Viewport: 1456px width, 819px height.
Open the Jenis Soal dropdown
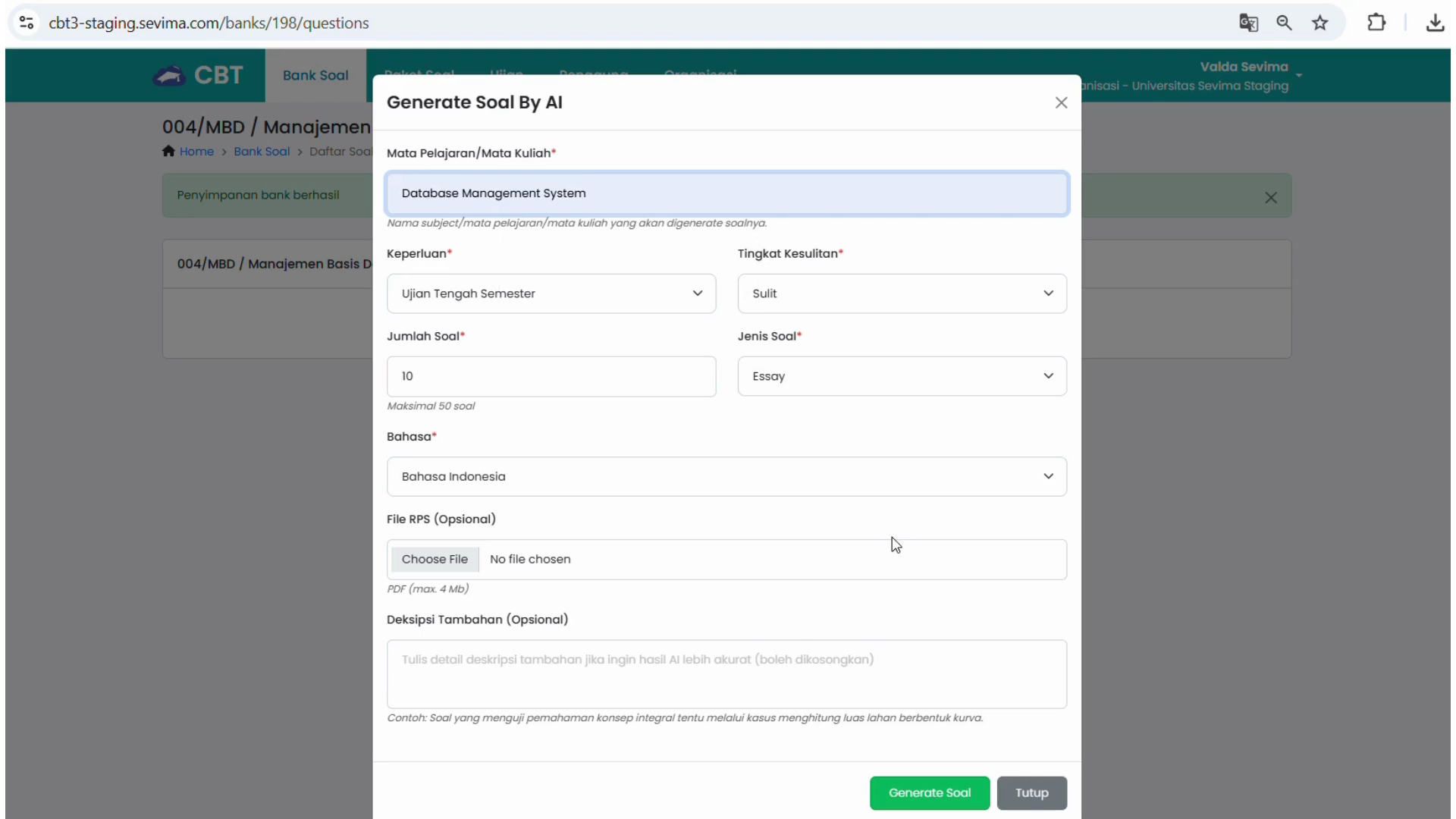tap(902, 376)
